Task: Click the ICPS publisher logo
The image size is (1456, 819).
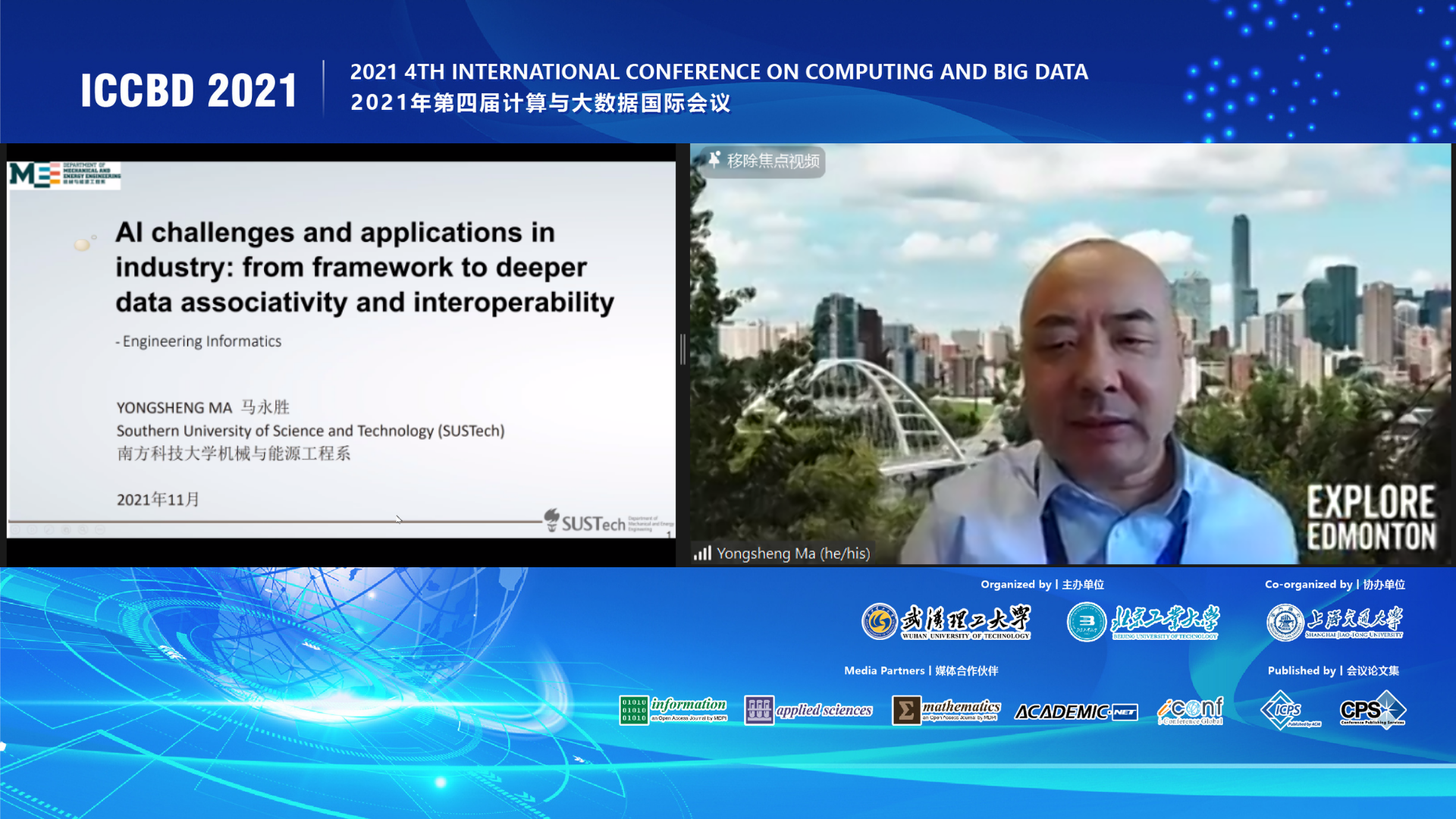Action: (1290, 711)
